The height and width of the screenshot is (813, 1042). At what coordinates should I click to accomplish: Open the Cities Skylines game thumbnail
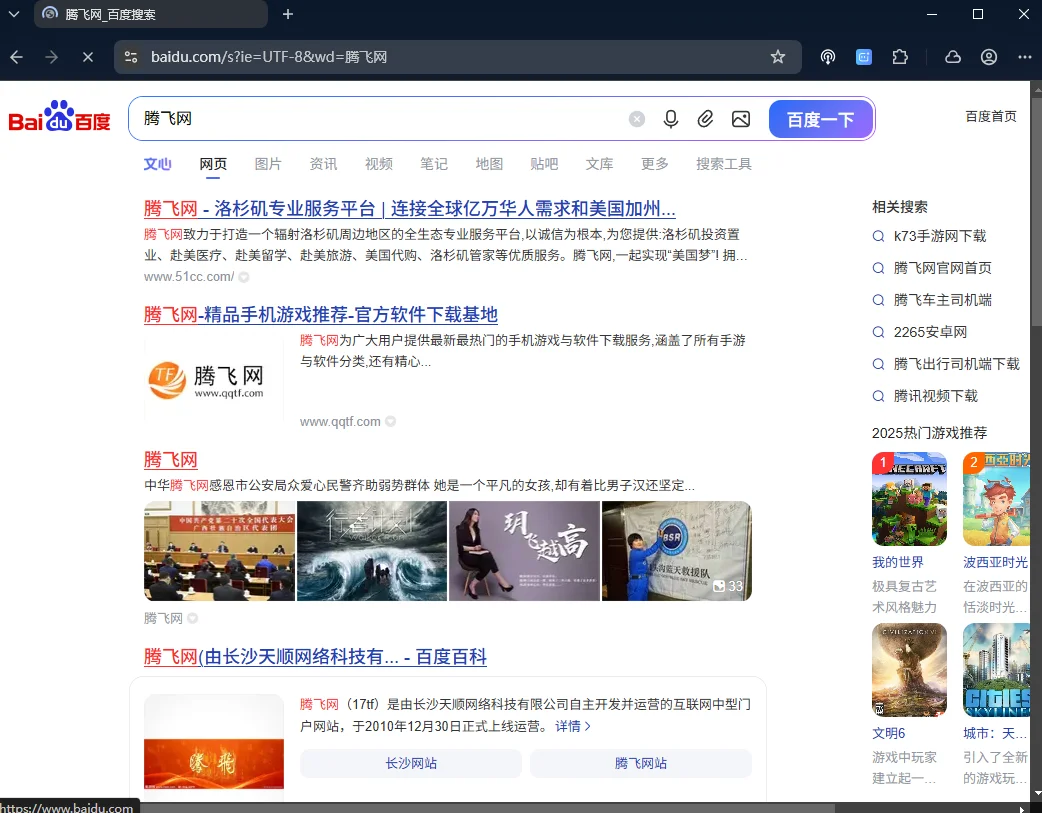click(996, 670)
